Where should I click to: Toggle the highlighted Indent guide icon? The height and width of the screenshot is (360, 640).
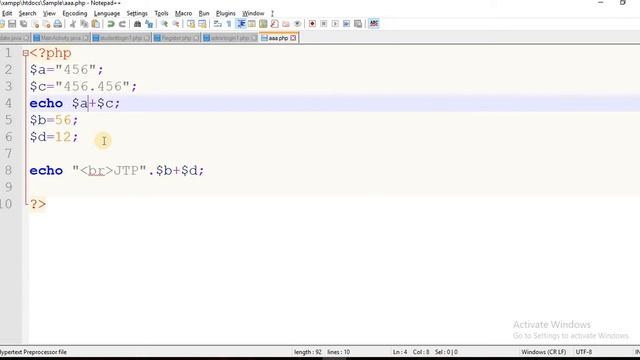241,24
